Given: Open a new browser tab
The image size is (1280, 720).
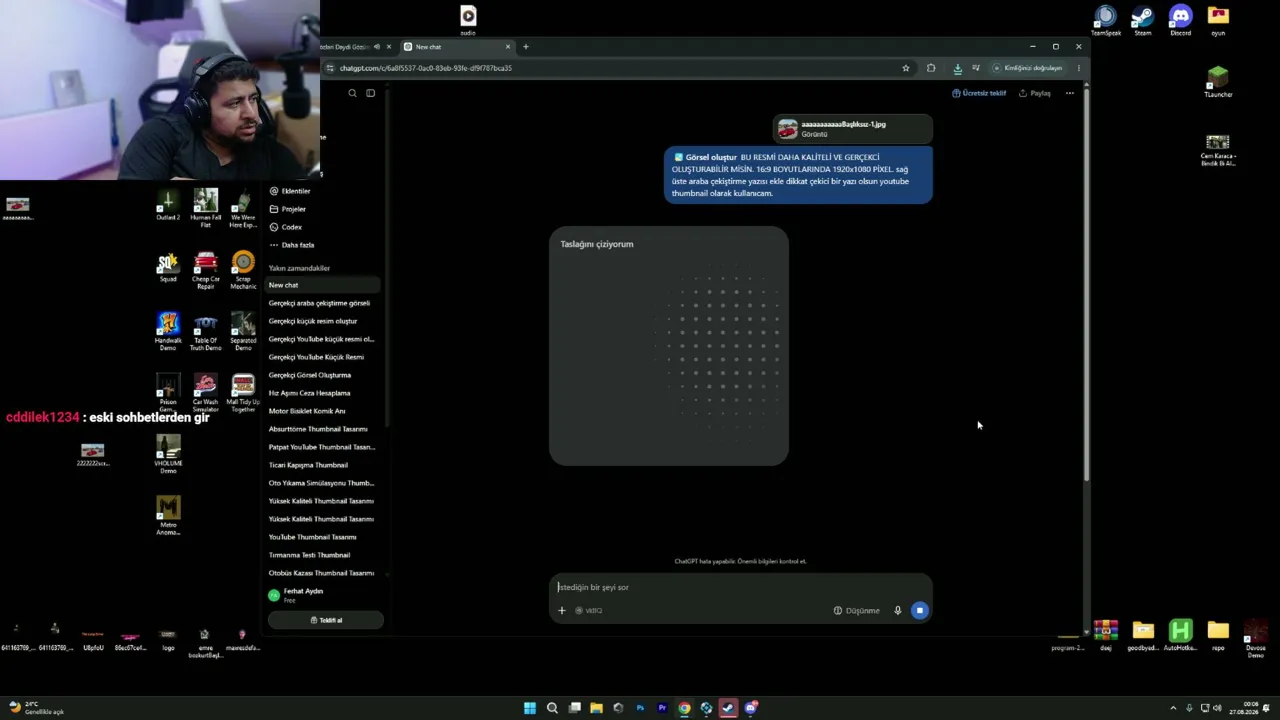Looking at the screenshot, I should (526, 47).
